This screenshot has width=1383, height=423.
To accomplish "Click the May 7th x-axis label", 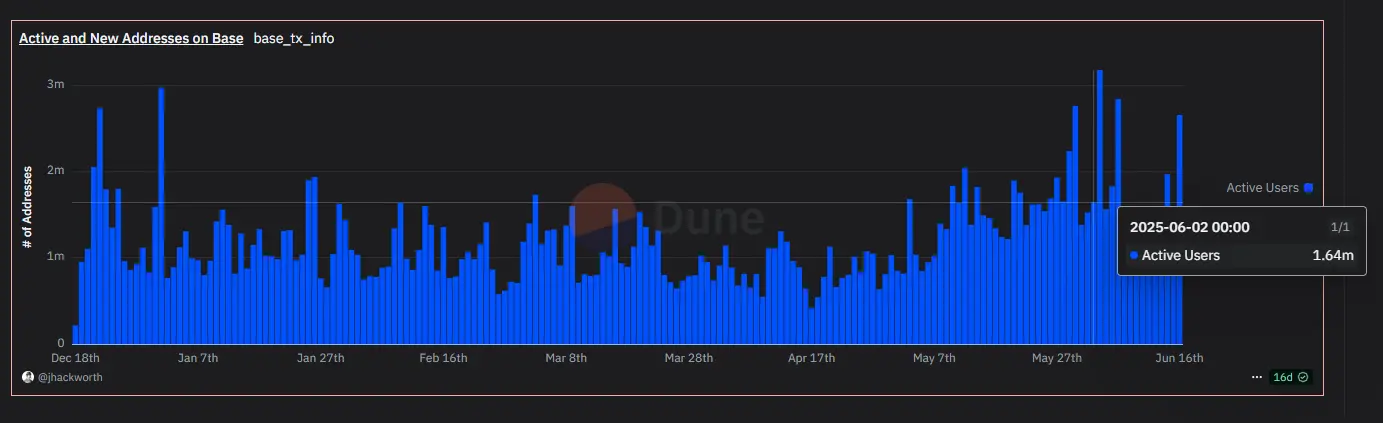I will (934, 358).
